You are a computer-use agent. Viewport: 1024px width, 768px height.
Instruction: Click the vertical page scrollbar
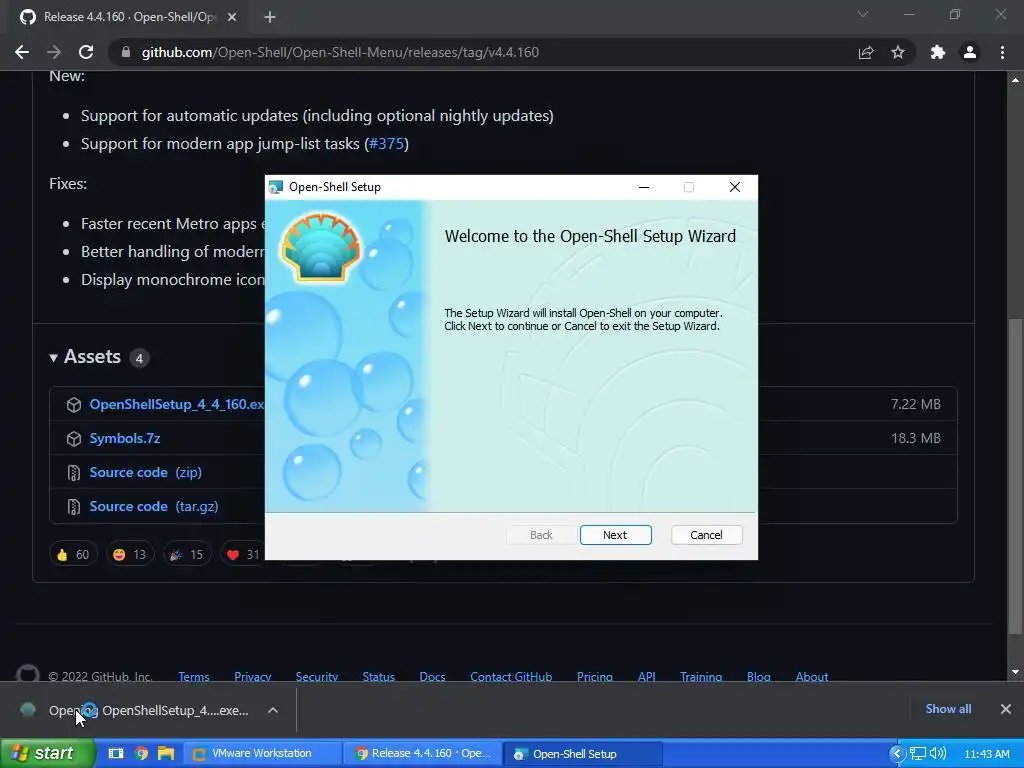(1015, 476)
